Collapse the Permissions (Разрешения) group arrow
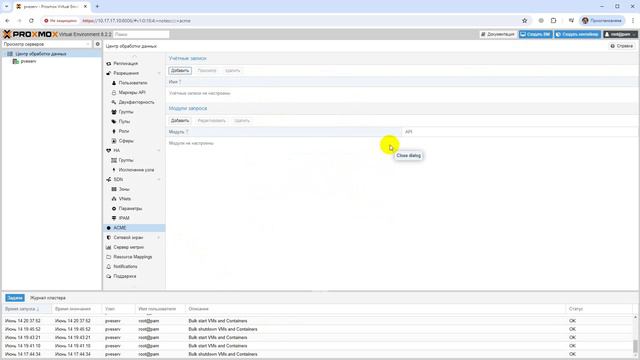640x360 pixels. pos(159,73)
